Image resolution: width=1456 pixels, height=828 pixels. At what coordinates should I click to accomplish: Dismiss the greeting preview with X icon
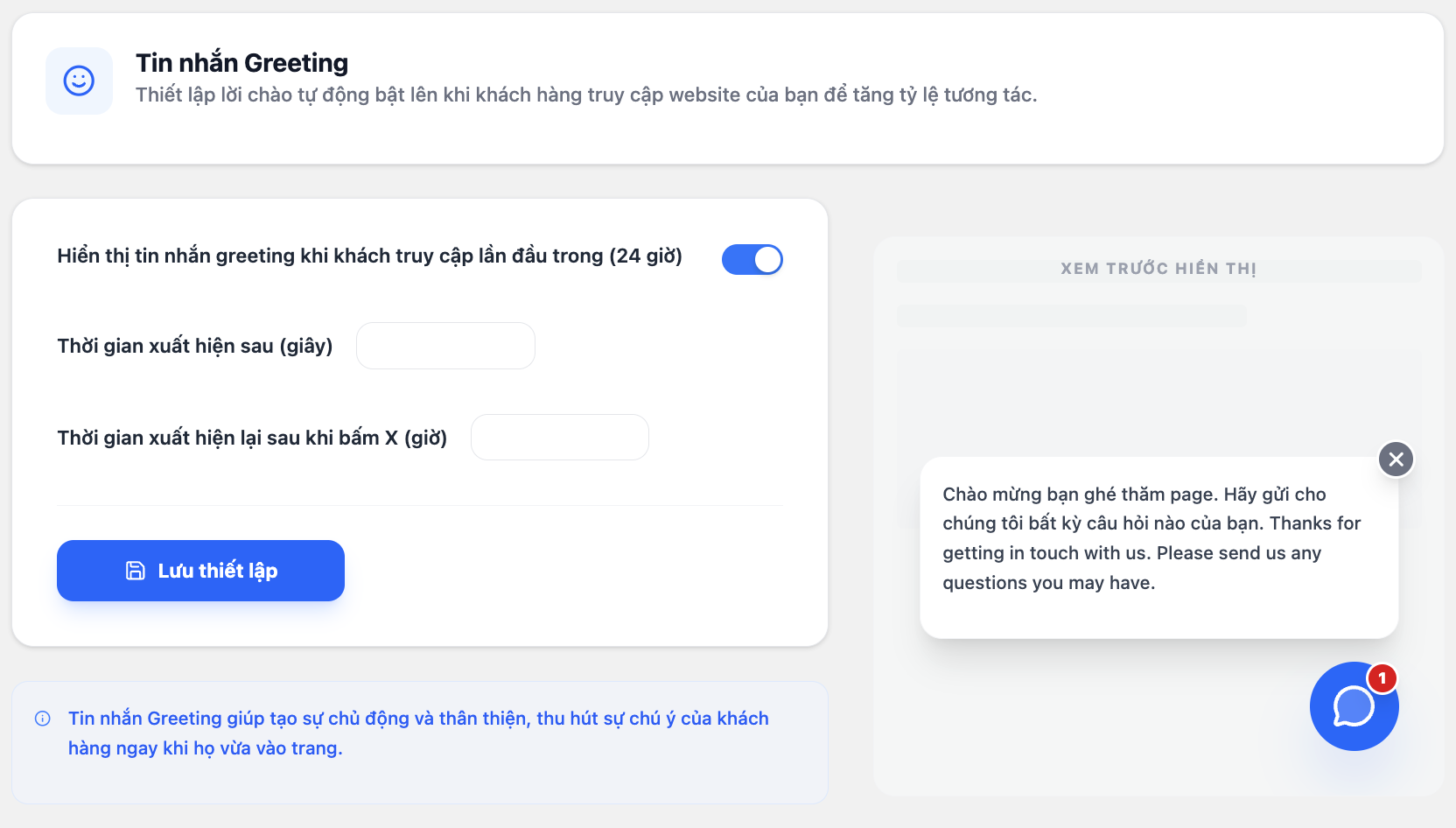pyautogui.click(x=1396, y=459)
